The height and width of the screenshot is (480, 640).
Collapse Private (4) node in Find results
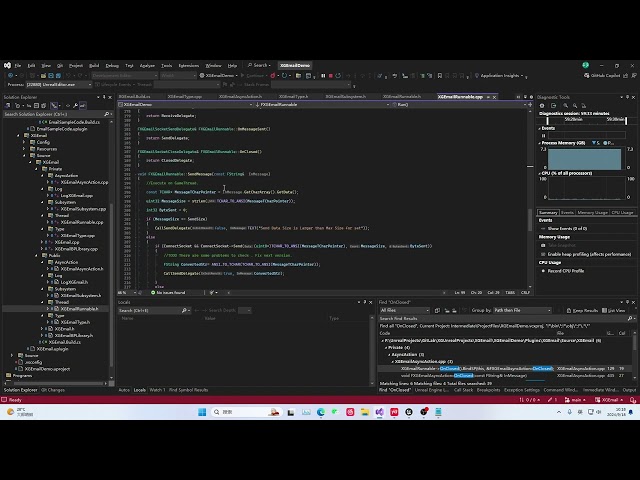pyautogui.click(x=386, y=348)
